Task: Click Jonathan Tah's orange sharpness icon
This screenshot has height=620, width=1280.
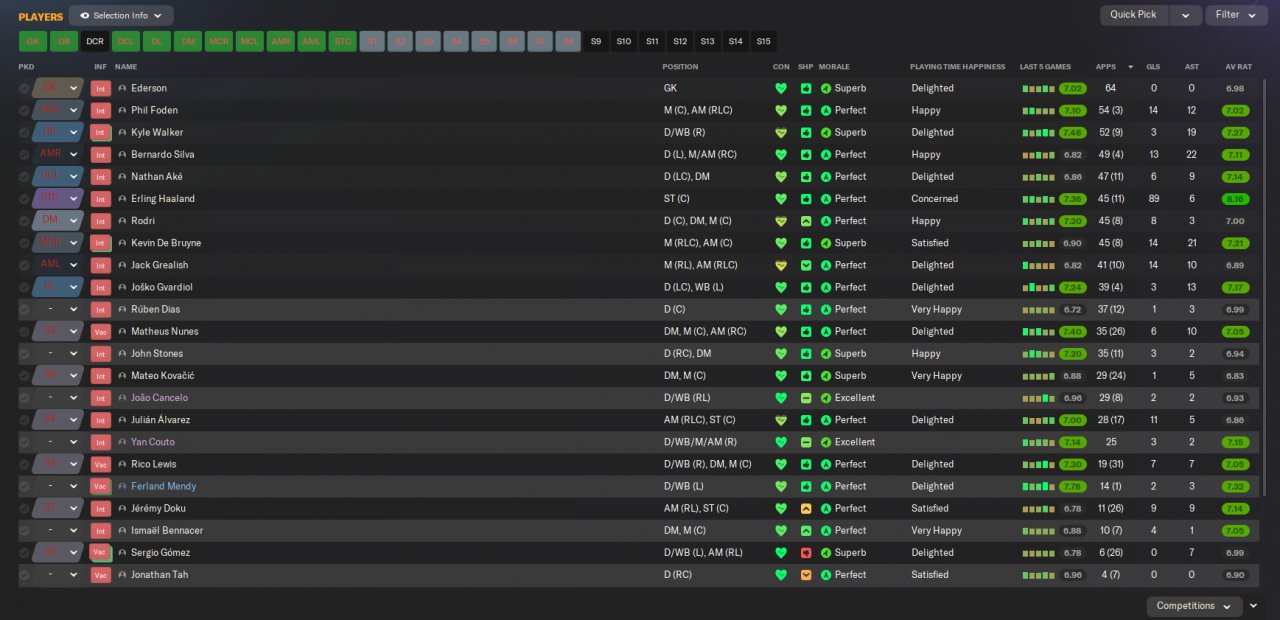Action: coord(806,575)
